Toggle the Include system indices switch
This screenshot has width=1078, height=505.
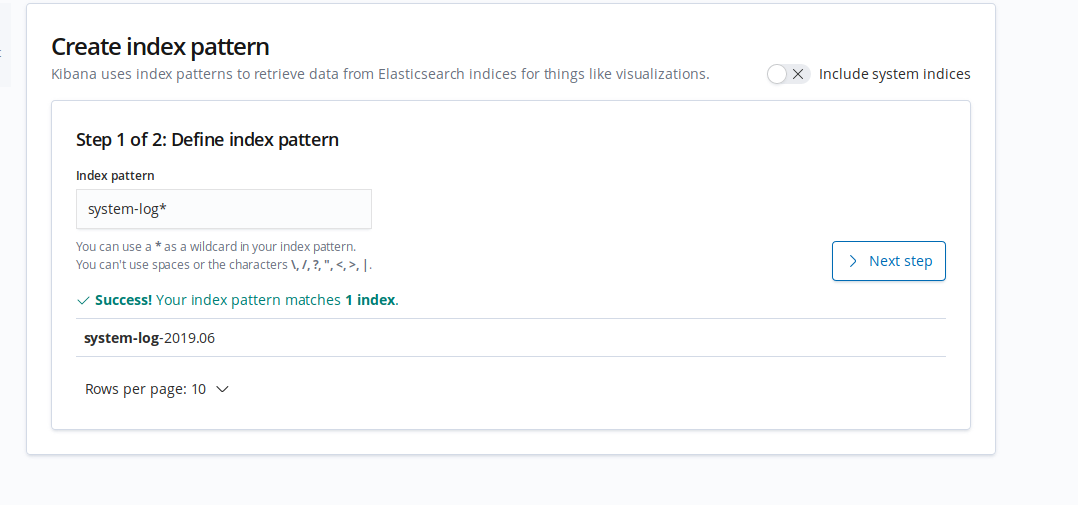click(788, 74)
